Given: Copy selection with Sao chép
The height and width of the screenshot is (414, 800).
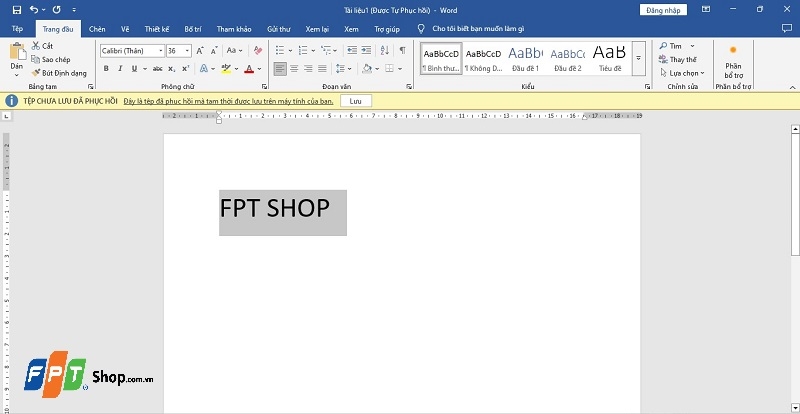Looking at the screenshot, I should tap(50, 59).
